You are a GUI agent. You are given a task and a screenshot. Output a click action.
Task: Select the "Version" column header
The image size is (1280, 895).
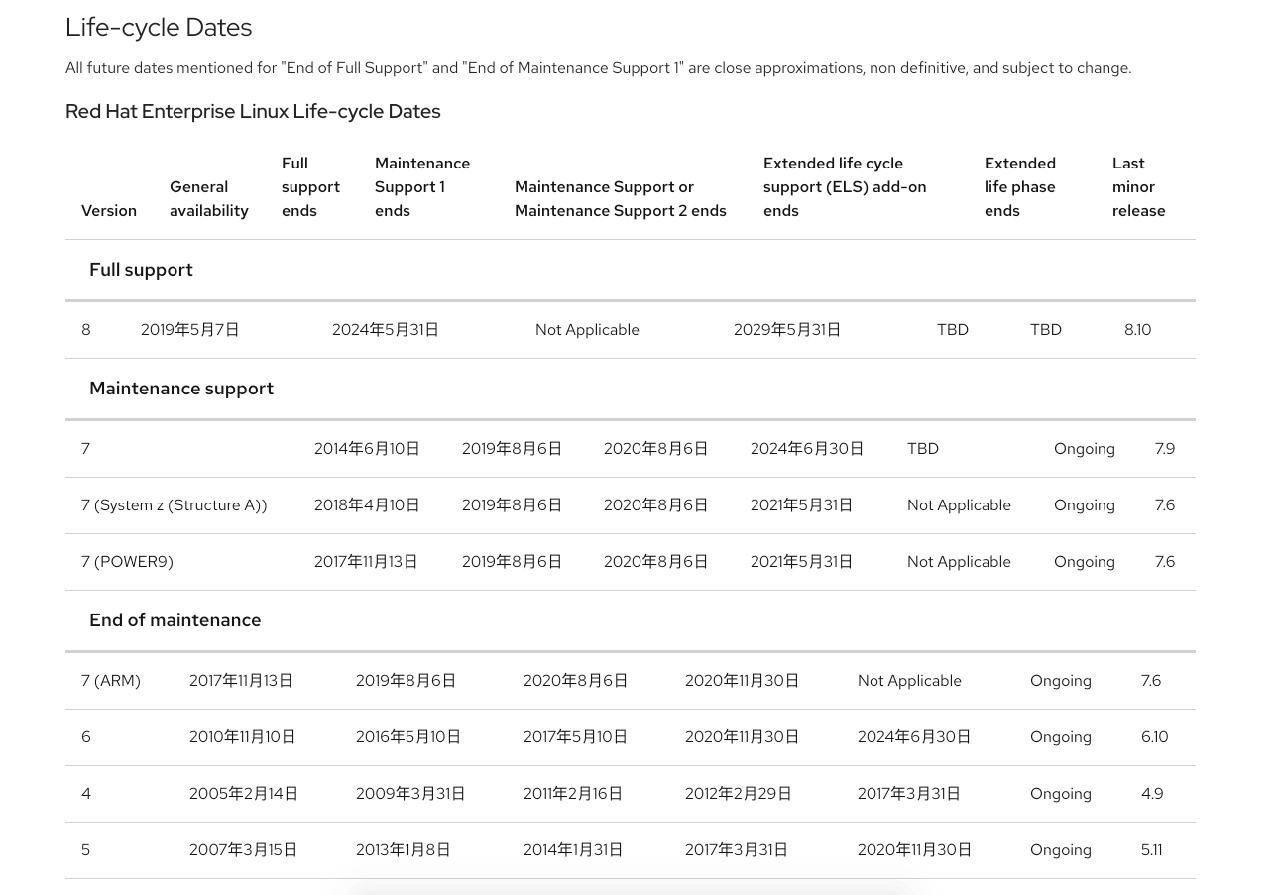click(109, 210)
